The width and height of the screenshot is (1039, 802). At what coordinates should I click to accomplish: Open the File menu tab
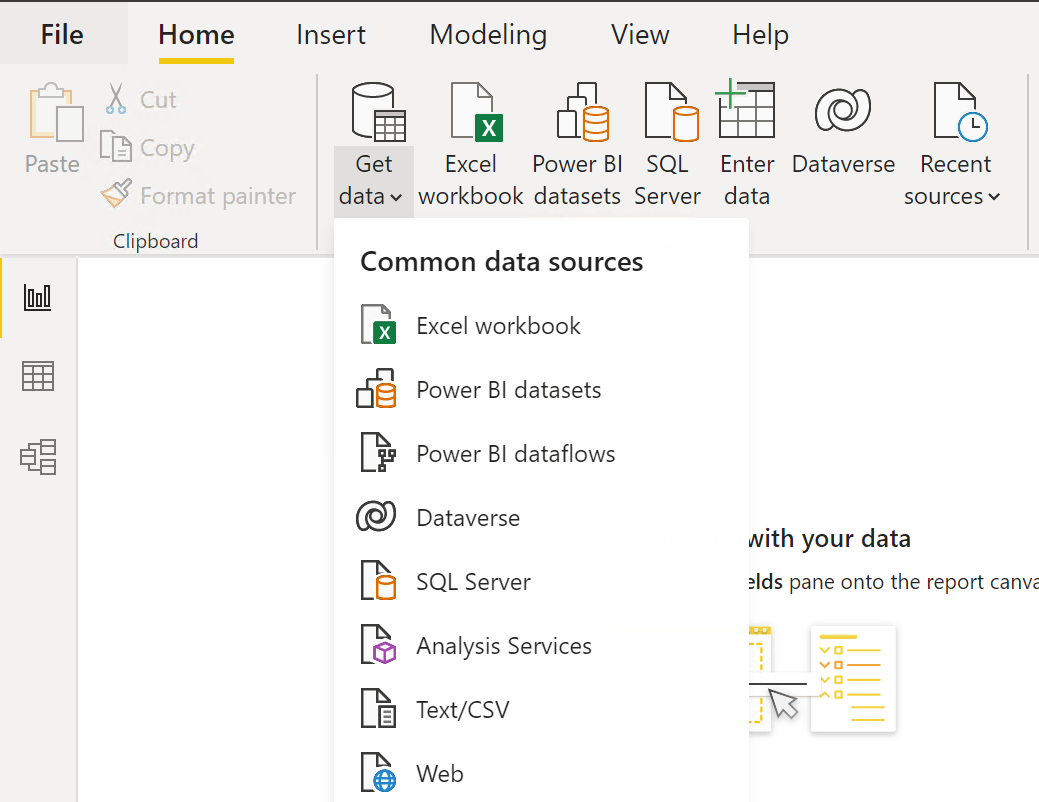(x=62, y=34)
